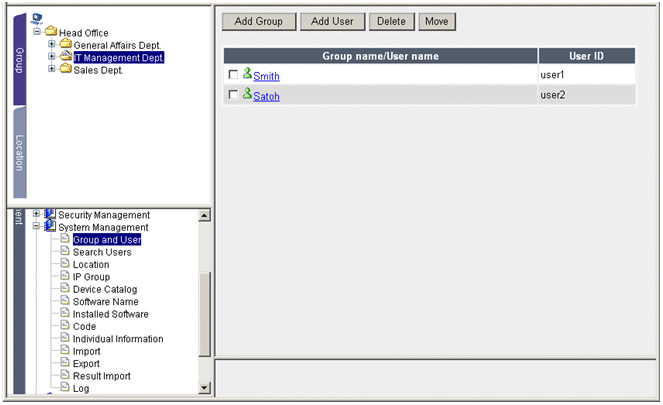Expand the General Affairs Dept. node

tap(52, 44)
